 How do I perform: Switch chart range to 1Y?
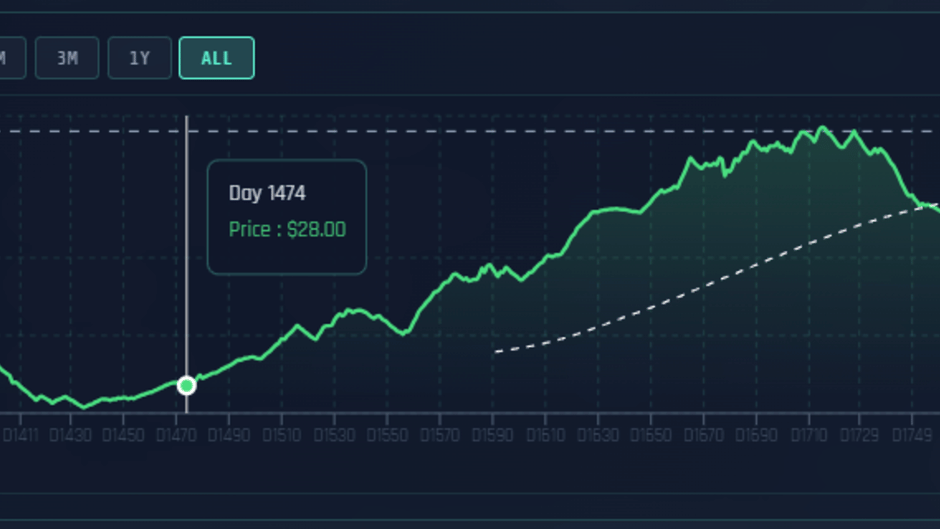pyautogui.click(x=139, y=58)
